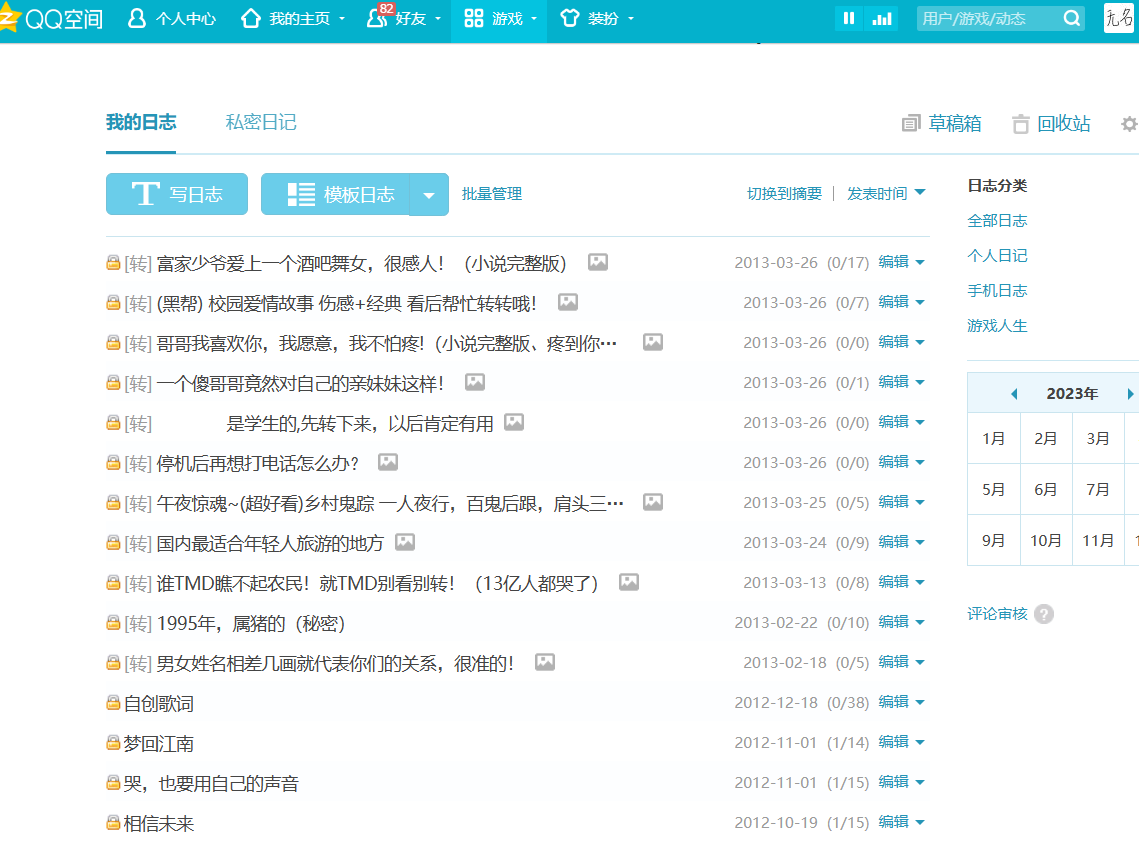Open the settings gear icon
The image size is (1139, 852).
[x=1129, y=124]
